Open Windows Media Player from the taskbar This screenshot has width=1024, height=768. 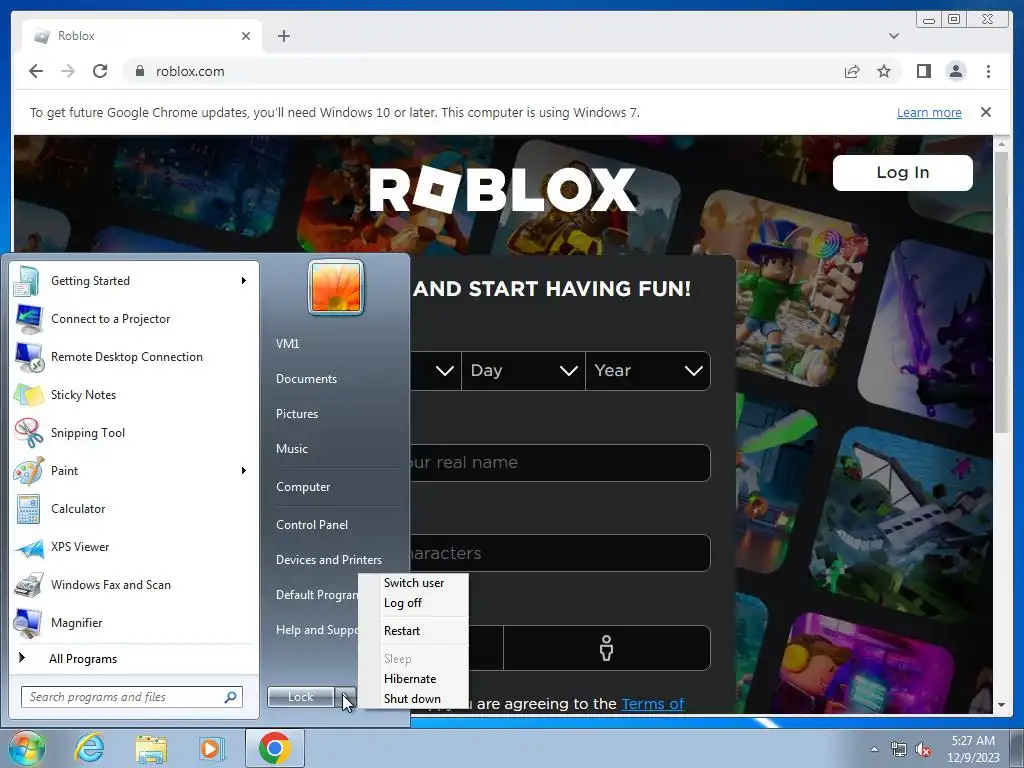point(212,748)
